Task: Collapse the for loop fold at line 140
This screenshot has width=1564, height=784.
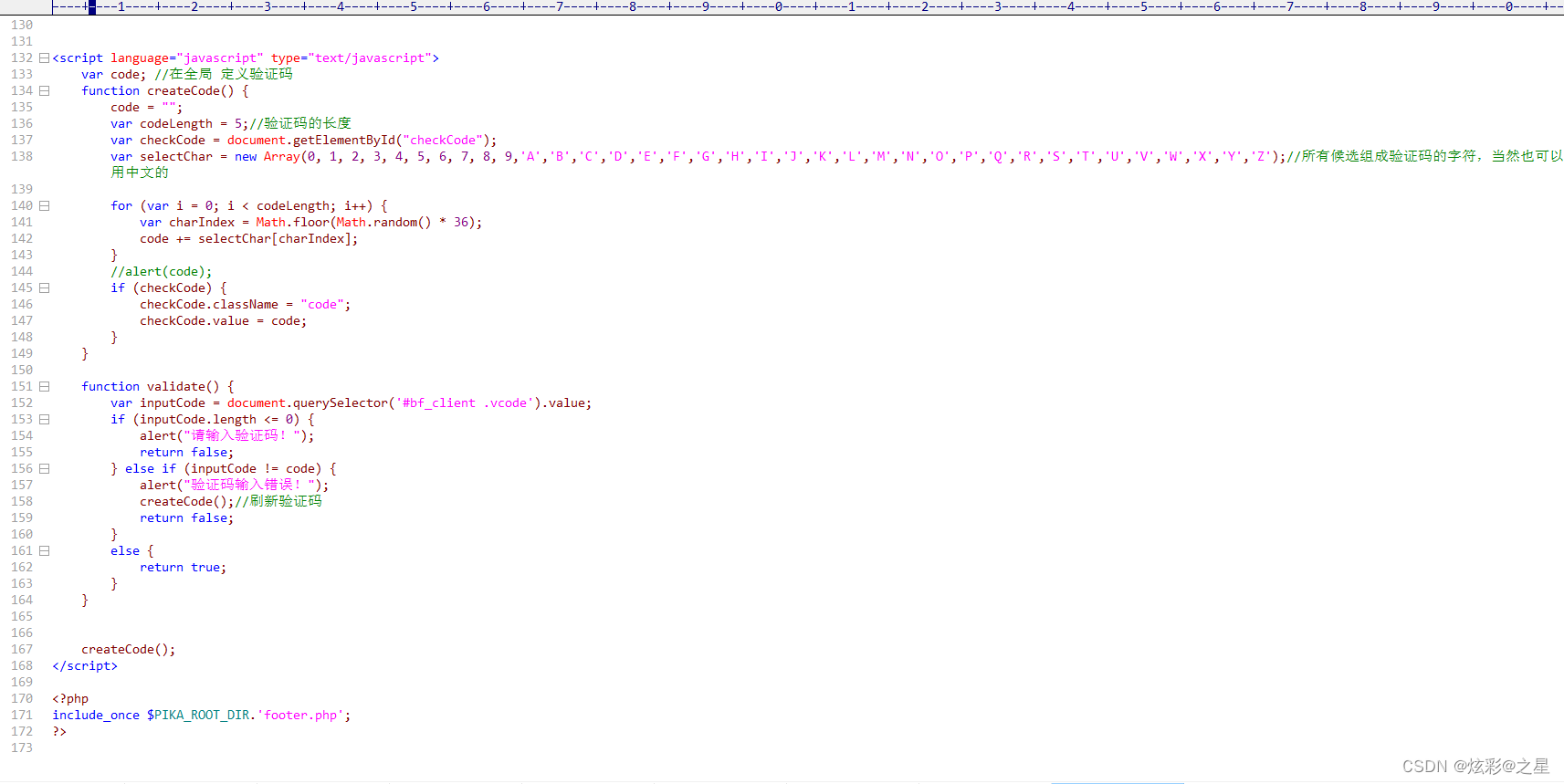Action: [44, 206]
